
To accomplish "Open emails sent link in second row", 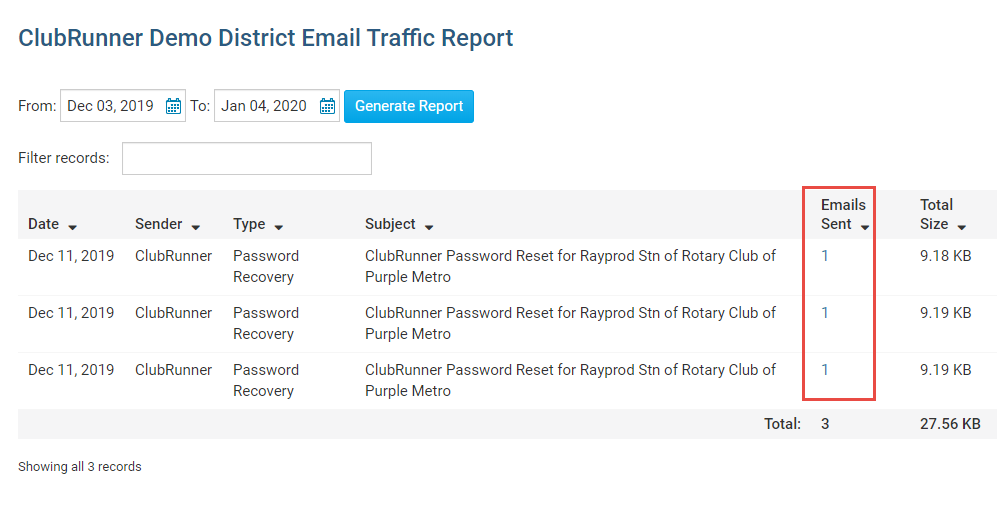I will [x=825, y=313].
